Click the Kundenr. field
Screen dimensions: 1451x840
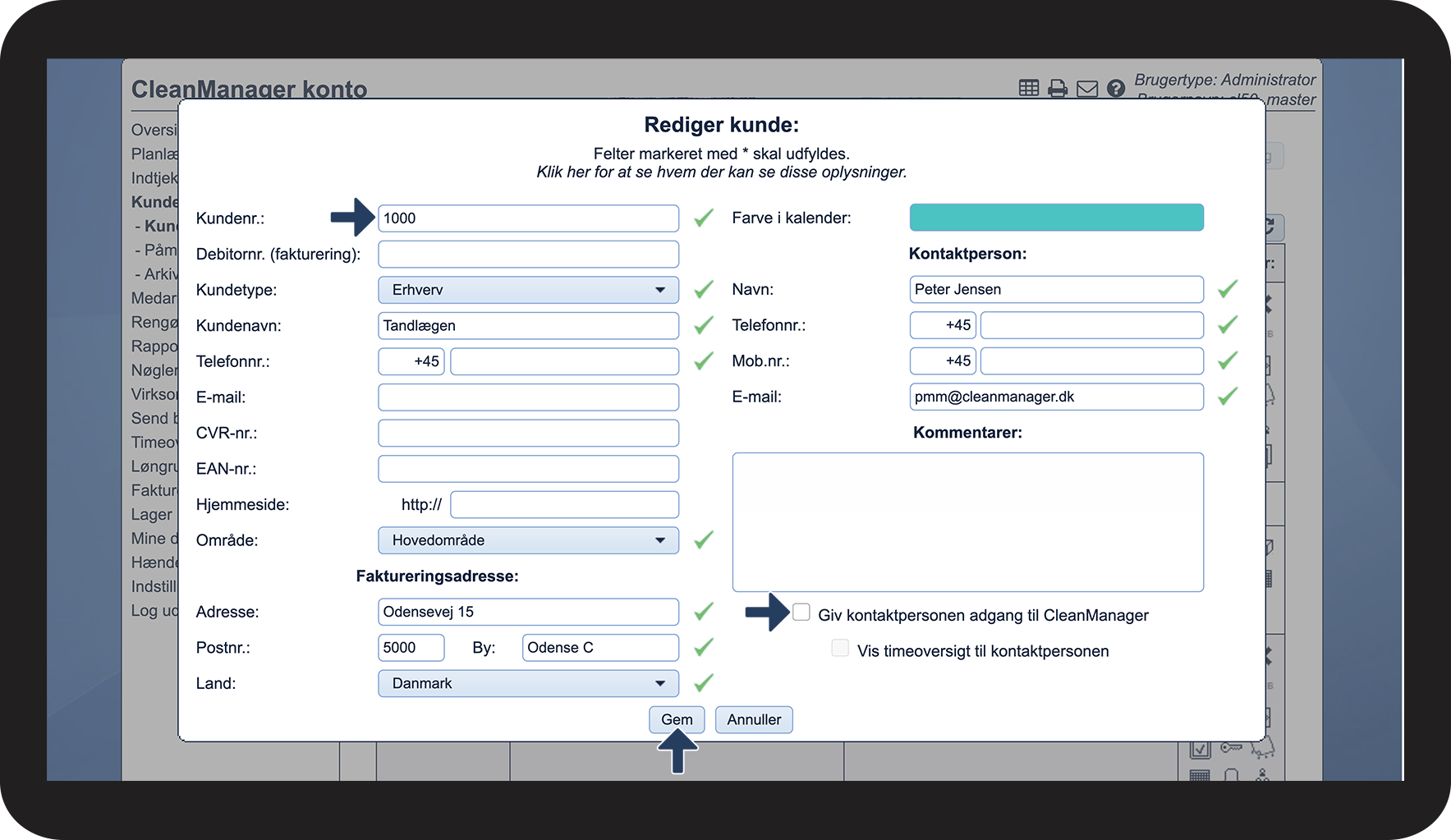point(528,218)
